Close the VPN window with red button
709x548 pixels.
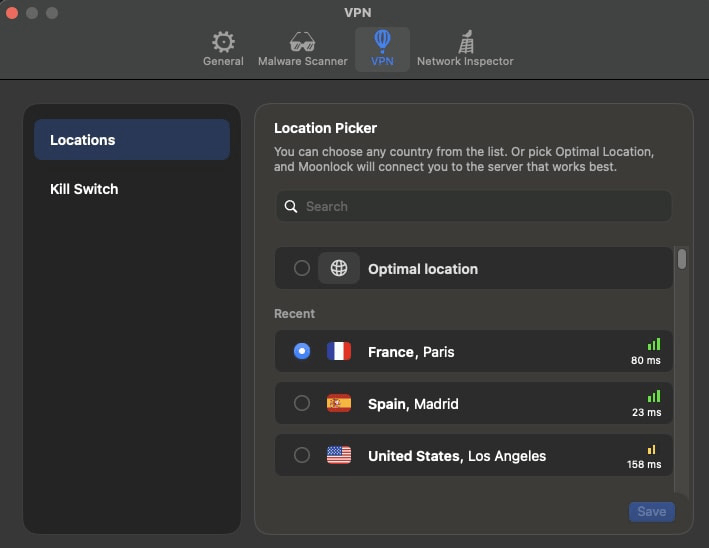pyautogui.click(x=12, y=13)
